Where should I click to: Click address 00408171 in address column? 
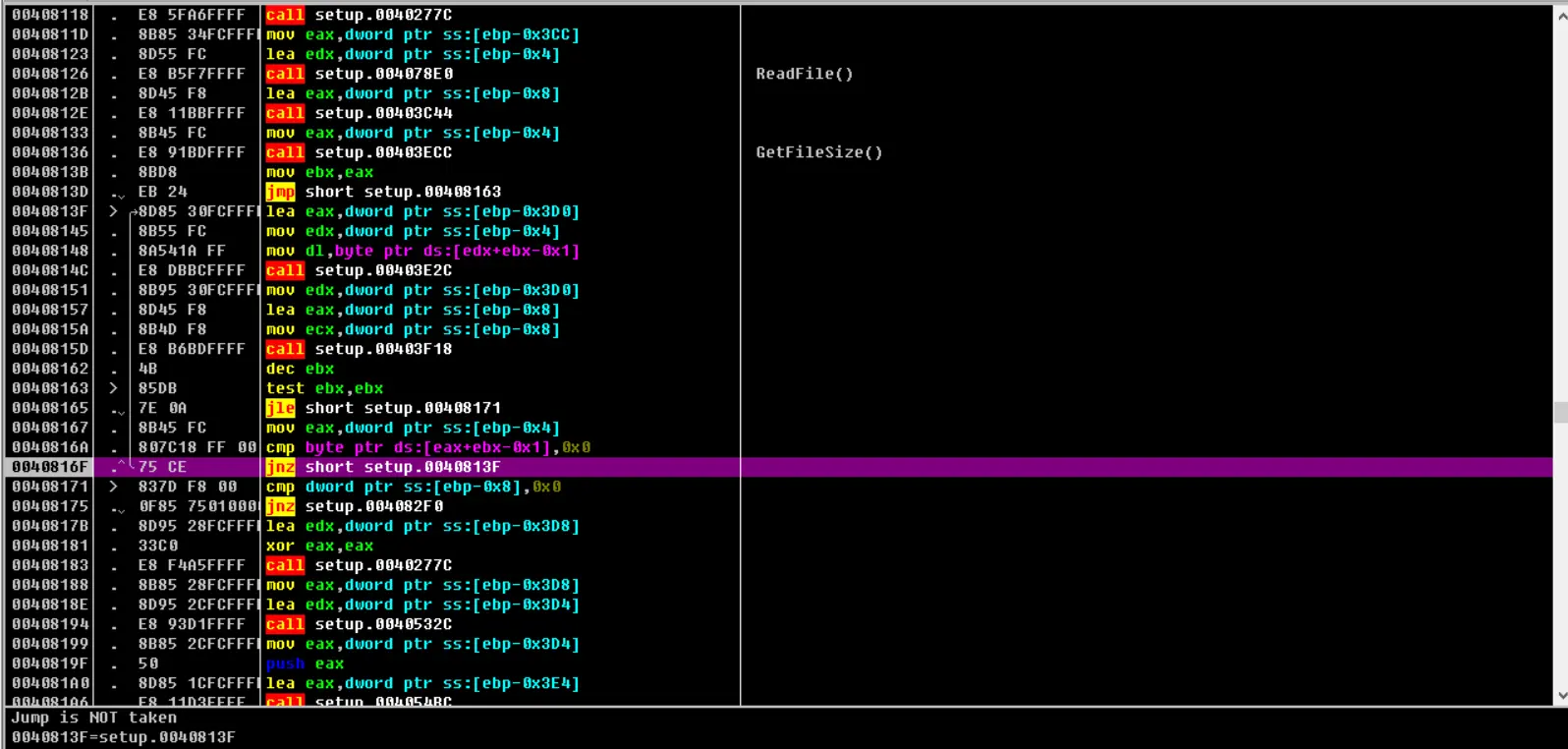point(50,487)
